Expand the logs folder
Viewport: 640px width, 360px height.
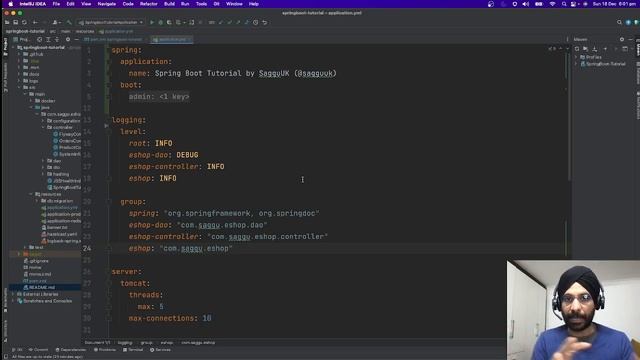coord(19,81)
